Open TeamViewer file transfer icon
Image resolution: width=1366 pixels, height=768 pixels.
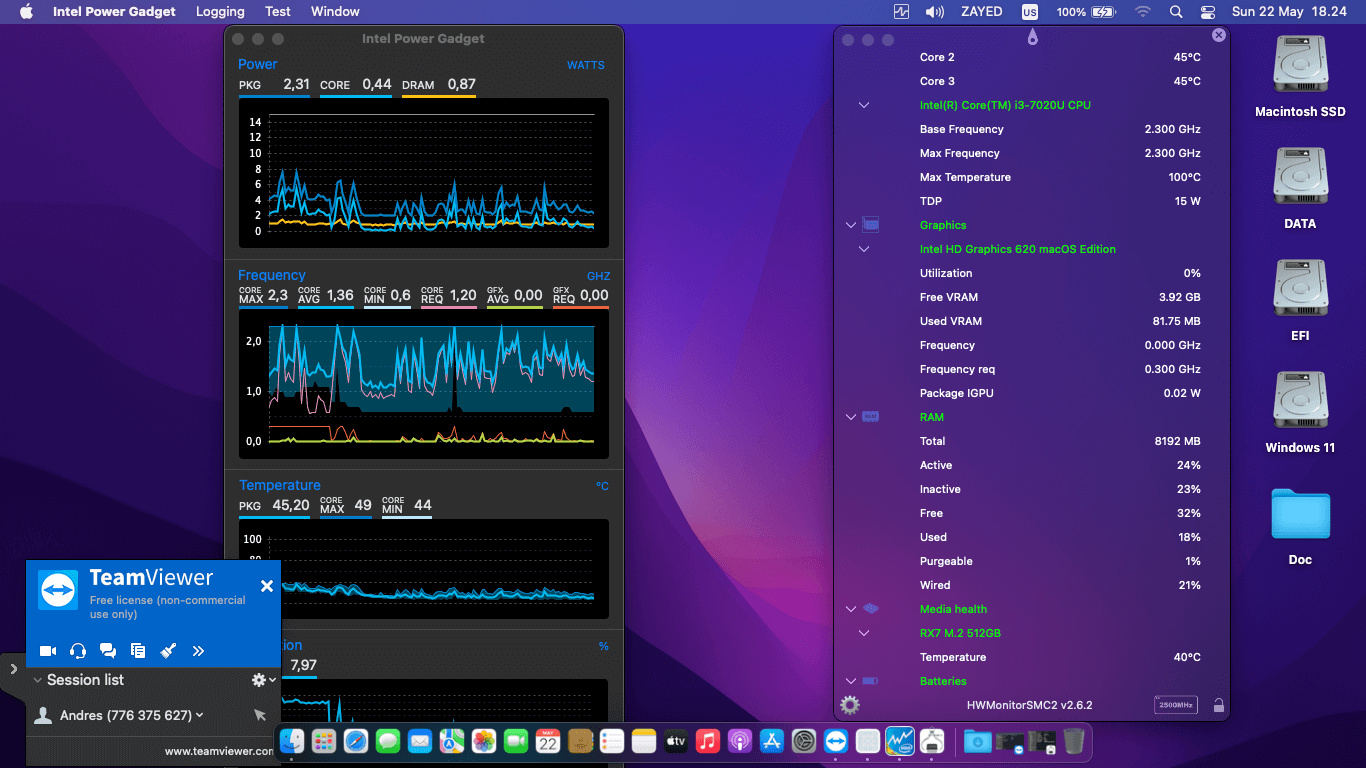137,650
